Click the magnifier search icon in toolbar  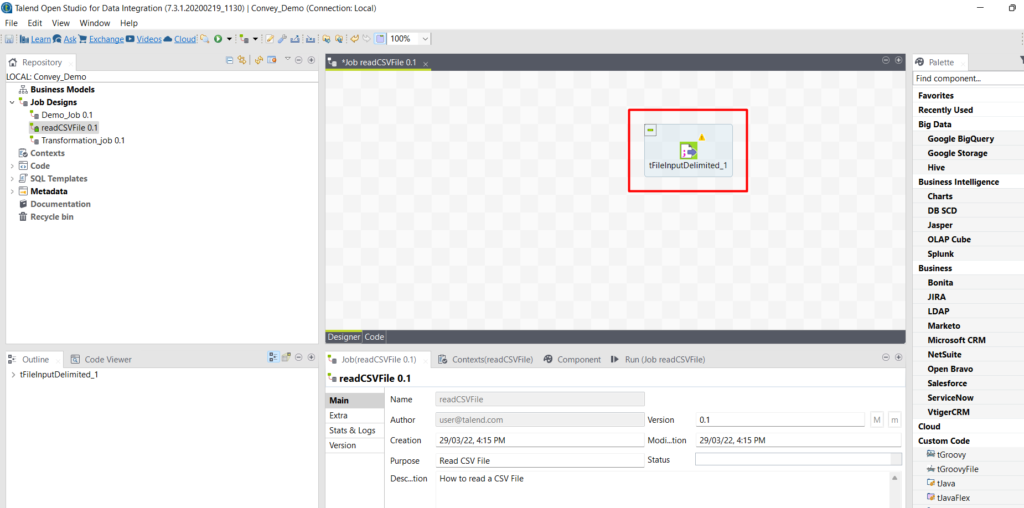tap(205, 39)
